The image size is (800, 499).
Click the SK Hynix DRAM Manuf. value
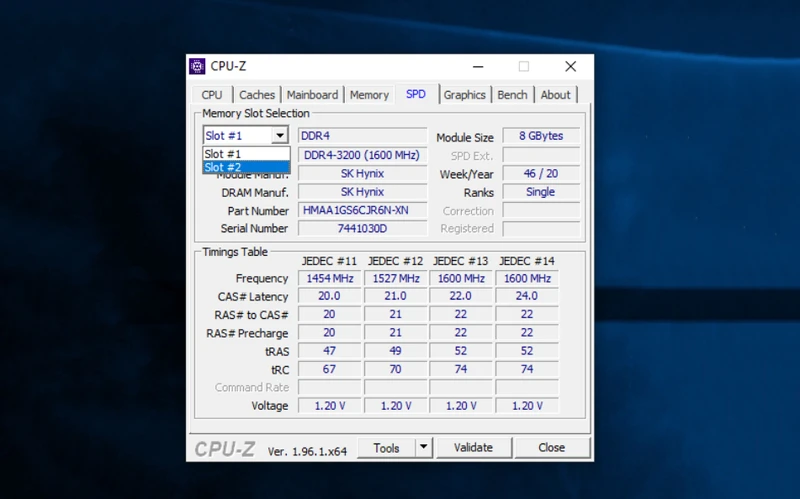tap(362, 192)
